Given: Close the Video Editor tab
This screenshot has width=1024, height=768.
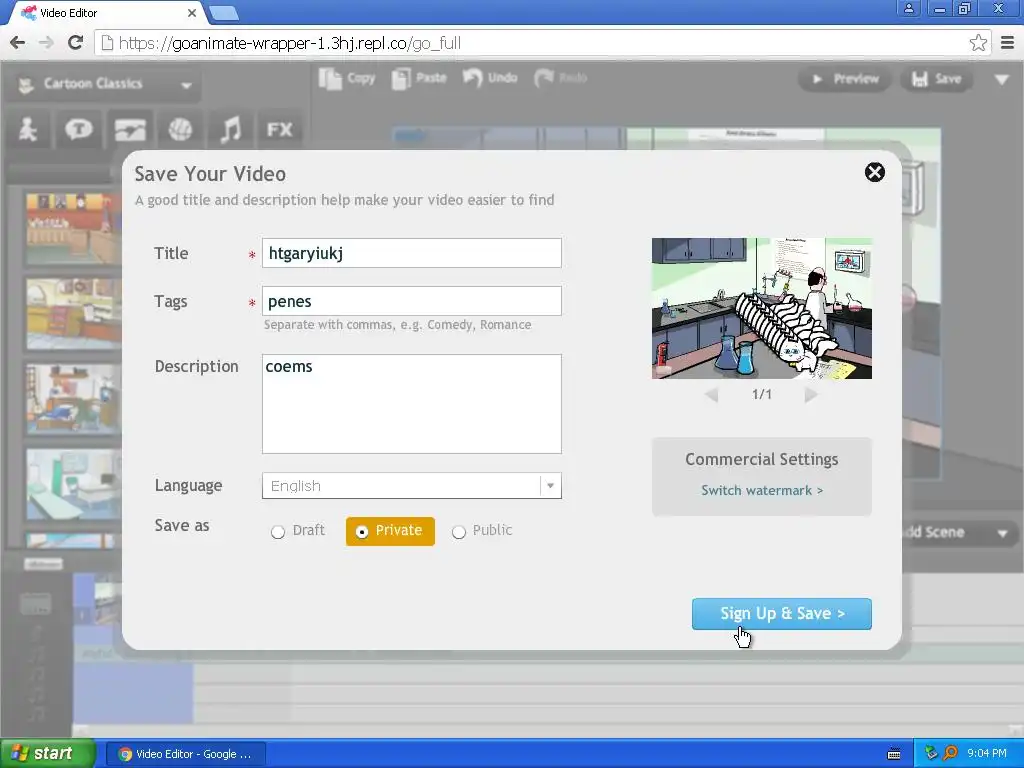Looking at the screenshot, I should [x=192, y=12].
